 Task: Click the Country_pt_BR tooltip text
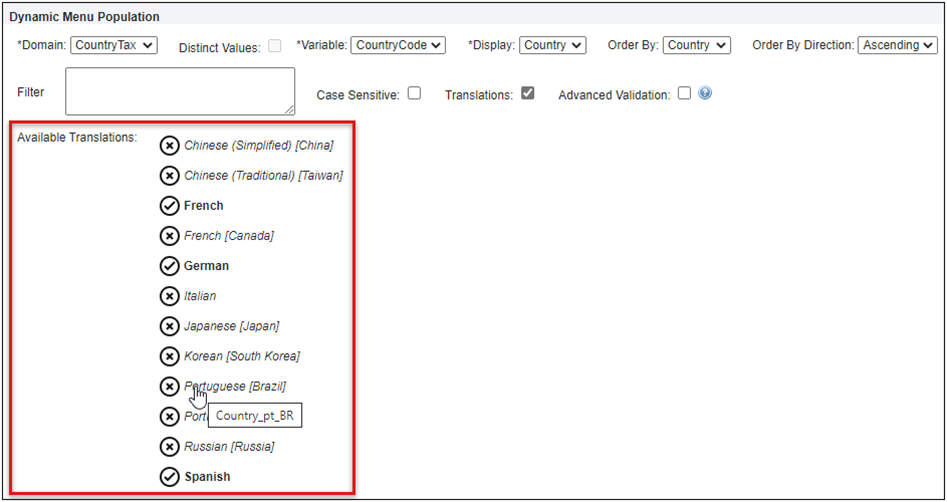point(255,416)
